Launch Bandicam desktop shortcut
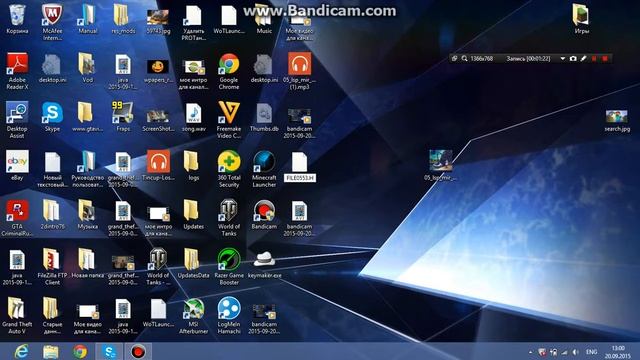Screen dimensions: 640x360 coord(264,215)
